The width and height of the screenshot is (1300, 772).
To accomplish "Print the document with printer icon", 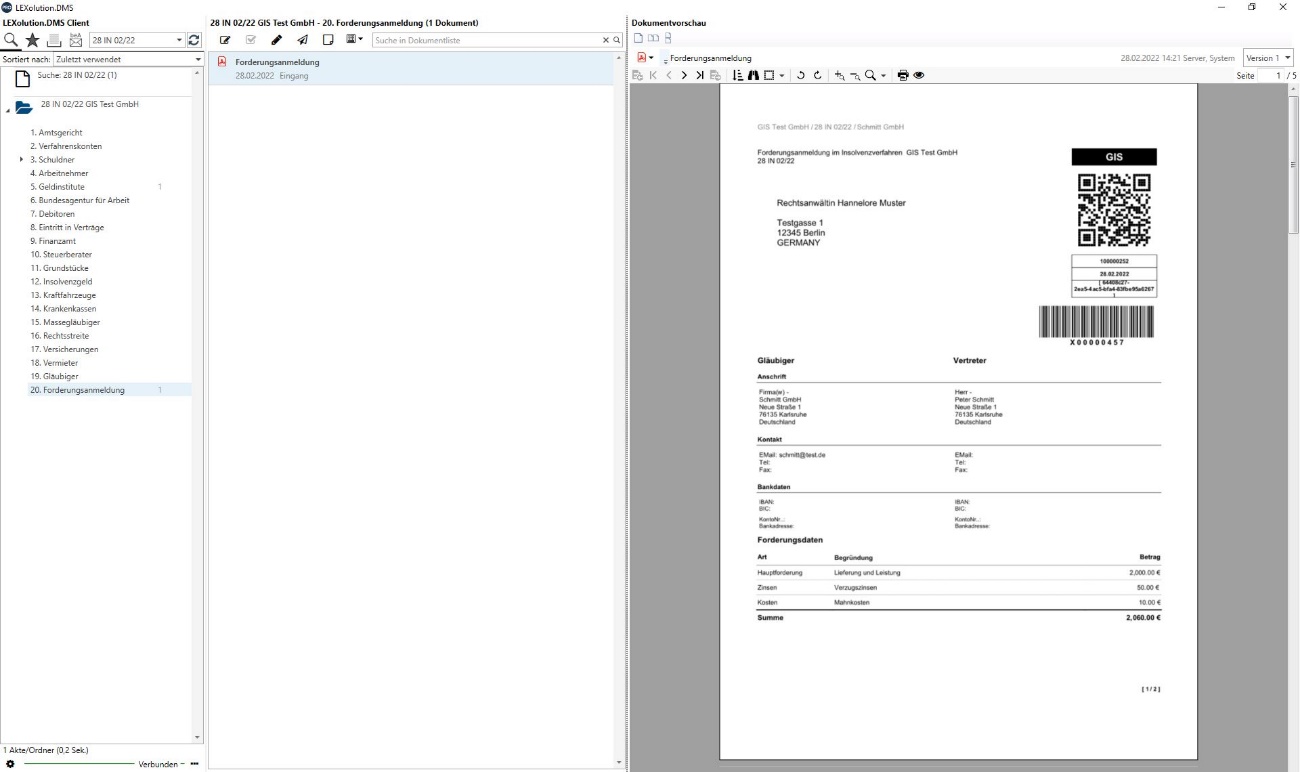I will click(903, 75).
